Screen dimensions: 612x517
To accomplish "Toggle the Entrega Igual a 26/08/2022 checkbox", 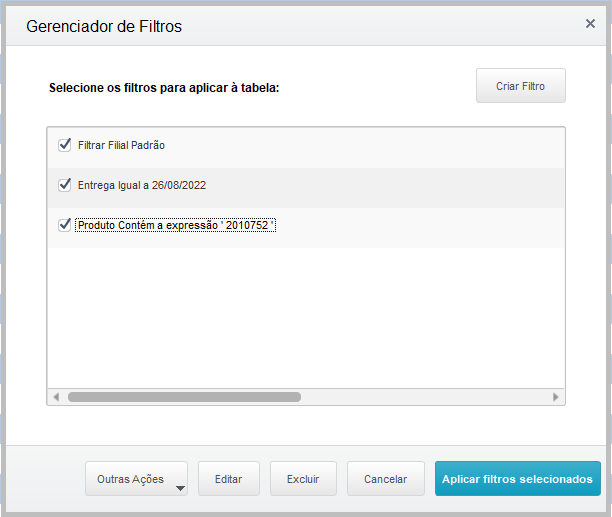I will [65, 185].
